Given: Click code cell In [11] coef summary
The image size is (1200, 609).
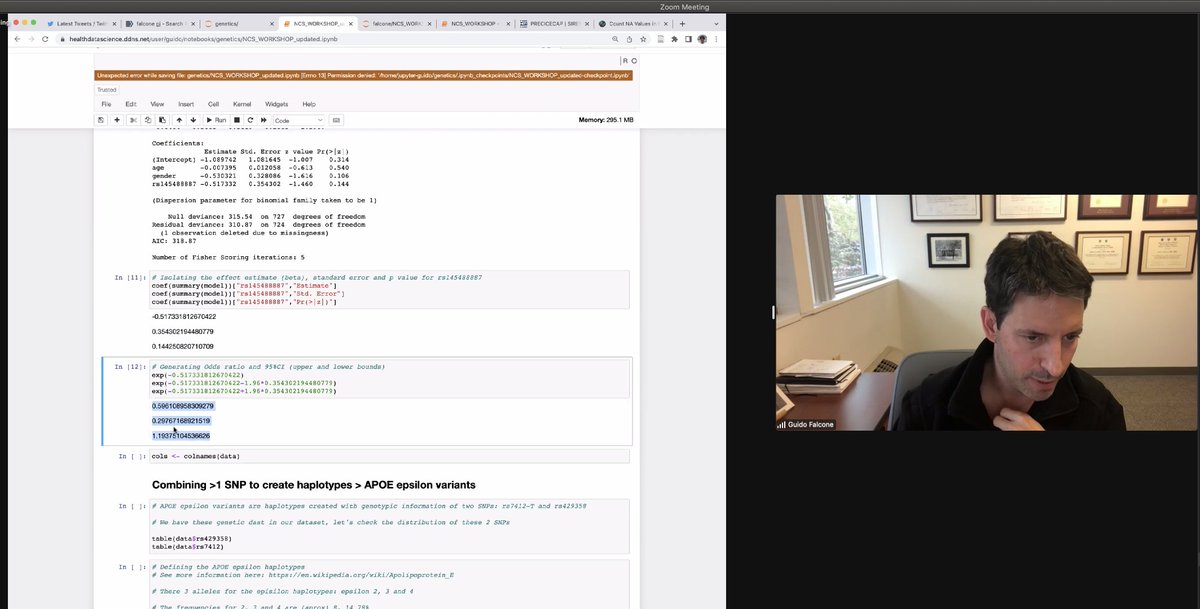Looking at the screenshot, I should [390, 289].
